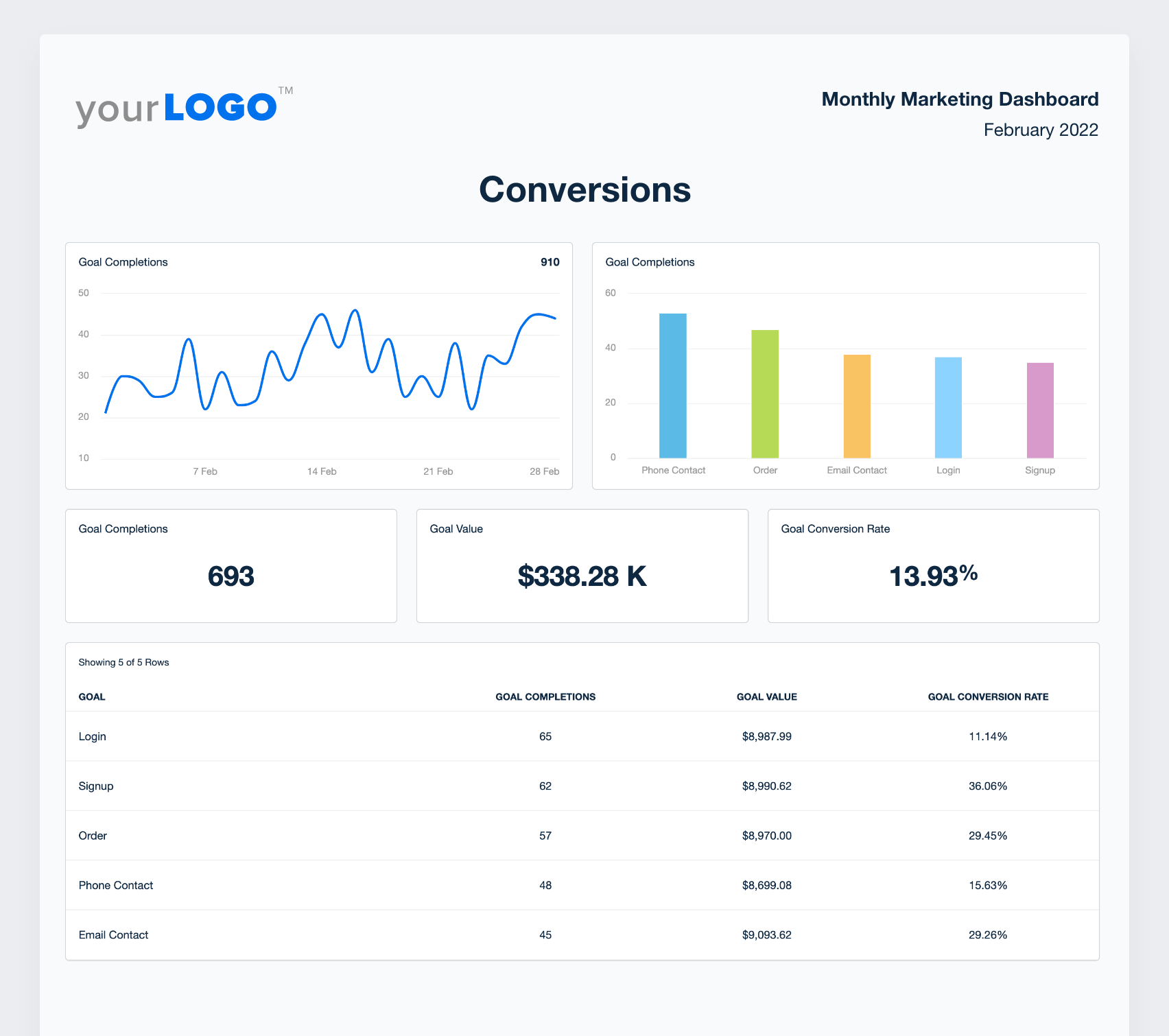The height and width of the screenshot is (1036, 1169).
Task: Click the $8,990.62 goal value cell
Action: point(767,786)
